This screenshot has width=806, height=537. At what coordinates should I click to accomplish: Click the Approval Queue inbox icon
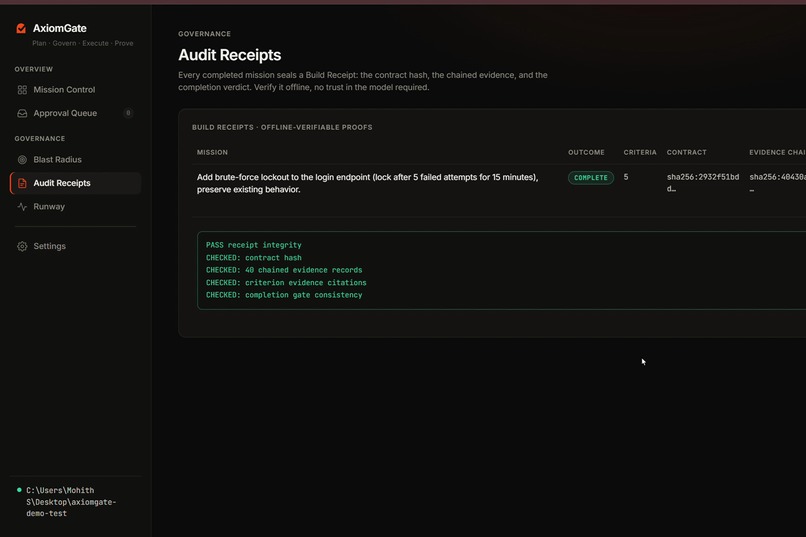pos(22,114)
